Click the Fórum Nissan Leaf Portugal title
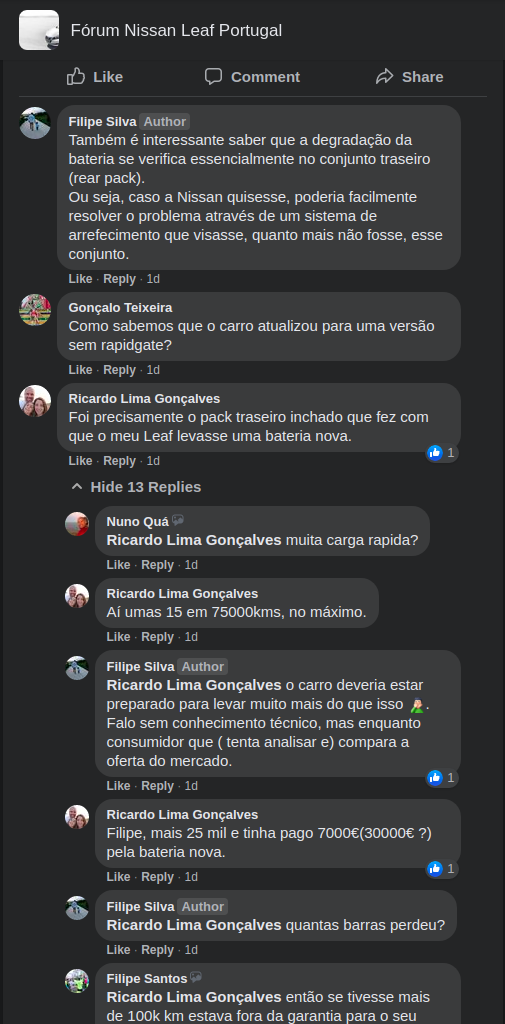This screenshot has height=1024, width=505. tap(176, 30)
